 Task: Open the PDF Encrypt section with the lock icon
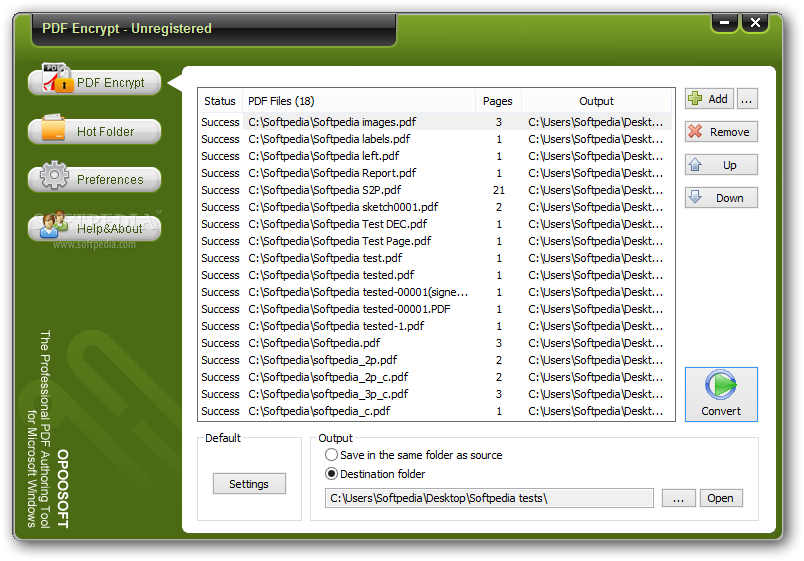(95, 82)
